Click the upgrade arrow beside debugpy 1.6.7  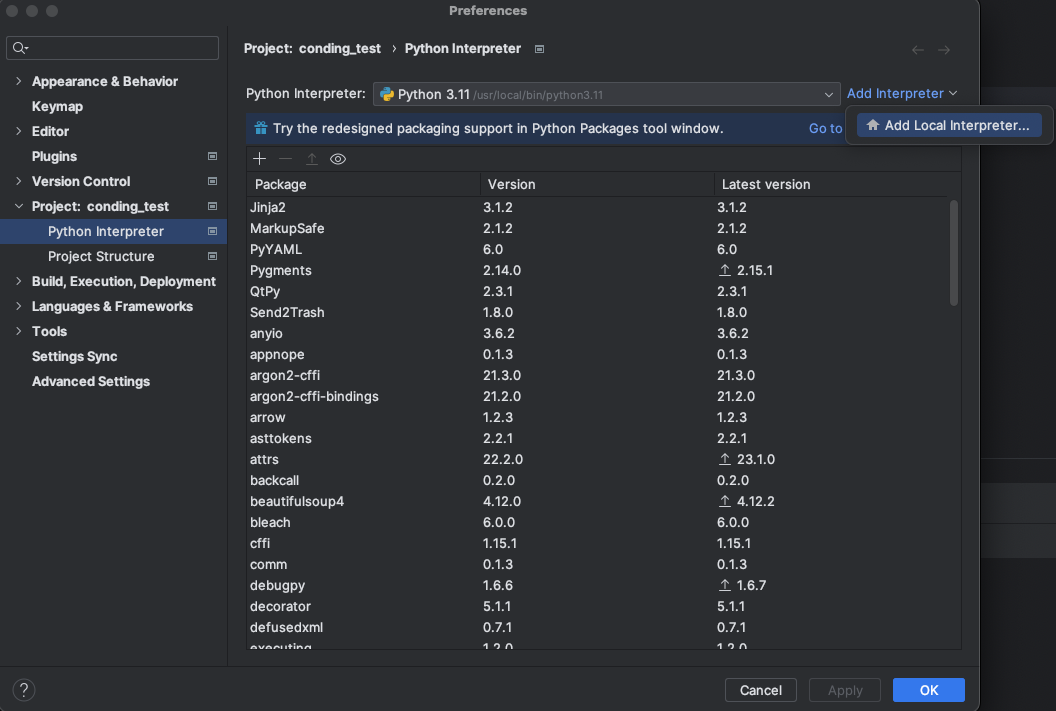click(x=725, y=585)
